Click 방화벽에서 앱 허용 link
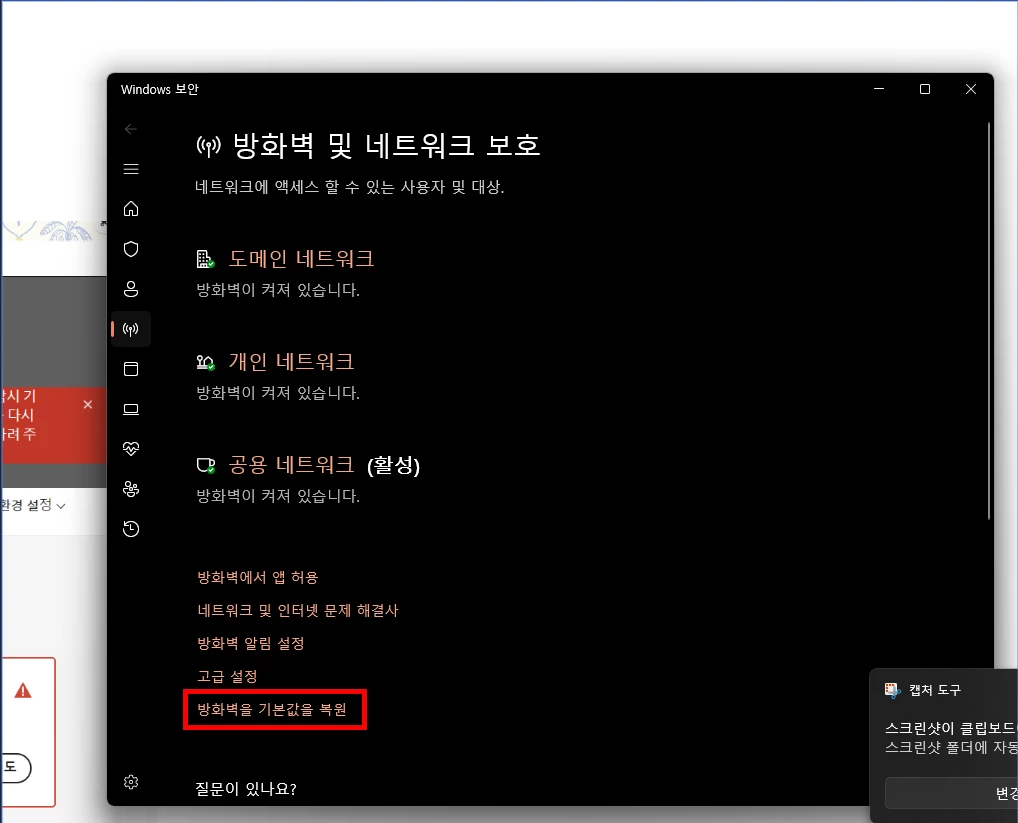This screenshot has width=1018, height=823. pos(258,577)
